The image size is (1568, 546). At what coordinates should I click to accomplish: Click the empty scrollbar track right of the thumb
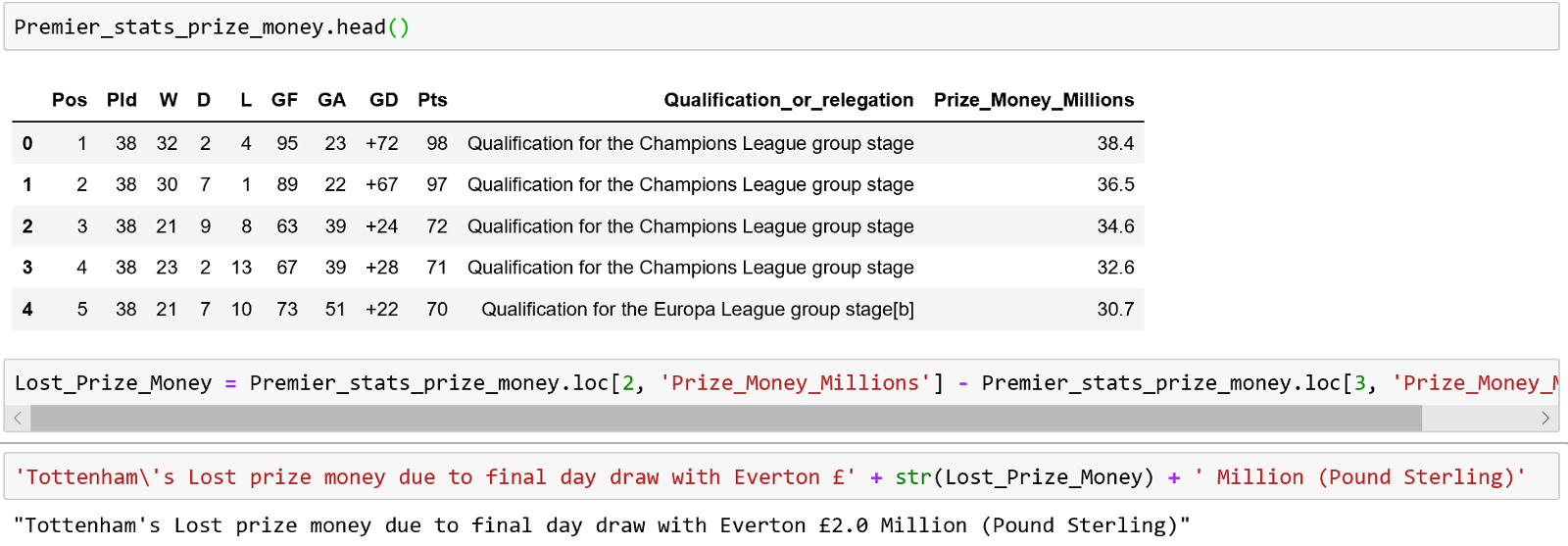1480,419
